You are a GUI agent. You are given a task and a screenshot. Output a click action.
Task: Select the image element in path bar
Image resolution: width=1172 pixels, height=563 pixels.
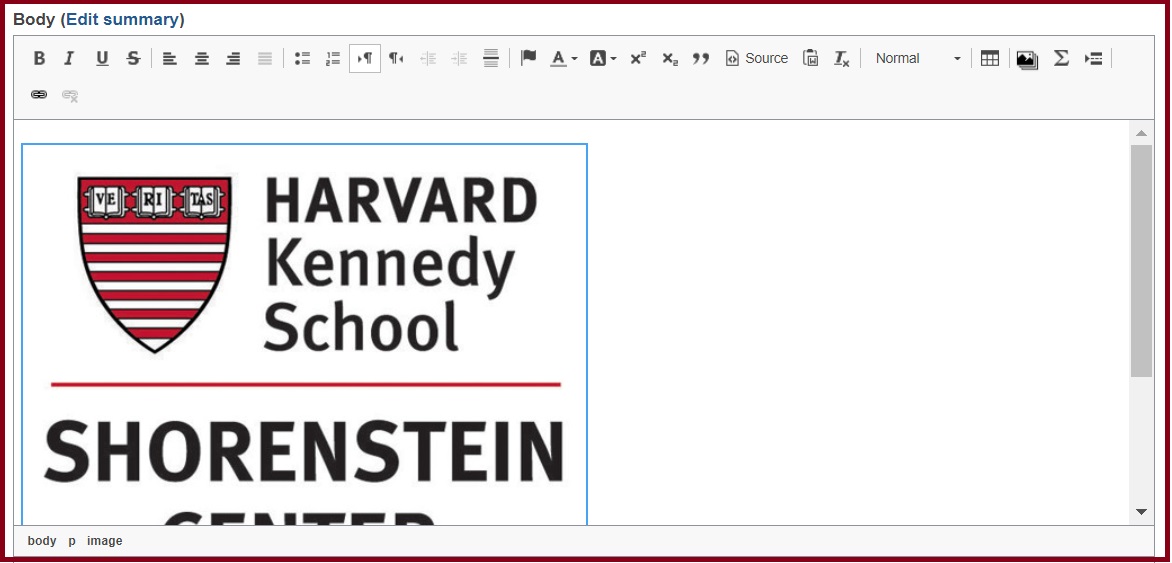[105, 541]
